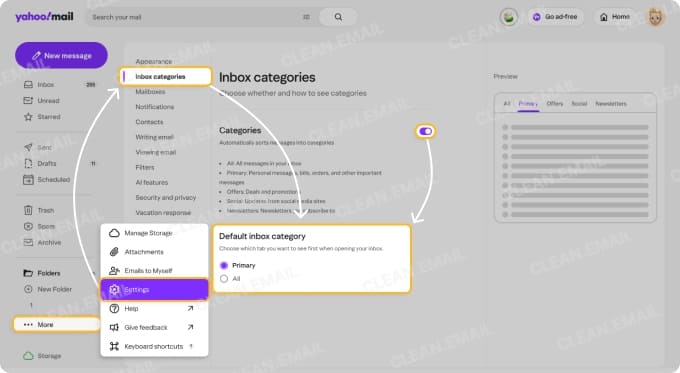Viewport: 680px width, 373px height.
Task: Open Writing email settings section
Action: (154, 137)
